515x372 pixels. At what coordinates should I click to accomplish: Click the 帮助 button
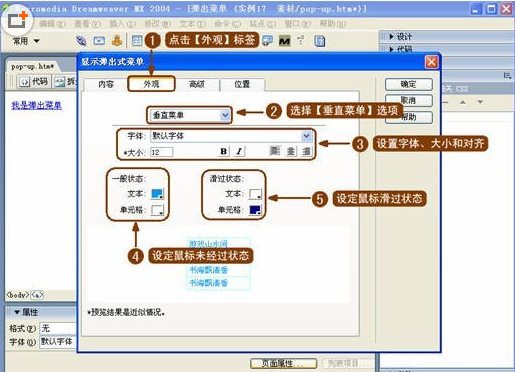pos(408,117)
